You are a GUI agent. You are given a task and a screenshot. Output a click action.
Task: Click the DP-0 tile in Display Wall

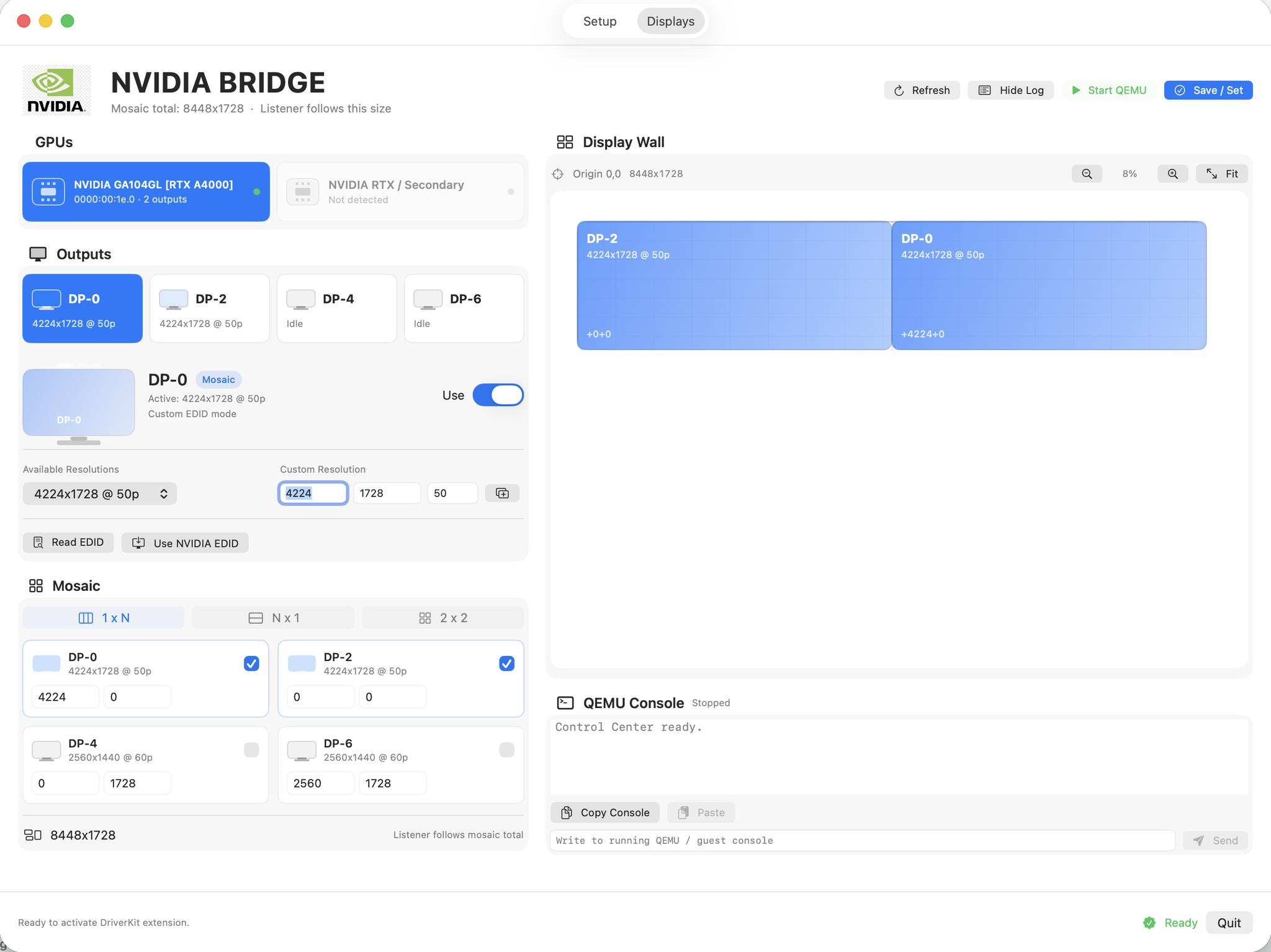[x=1049, y=285]
